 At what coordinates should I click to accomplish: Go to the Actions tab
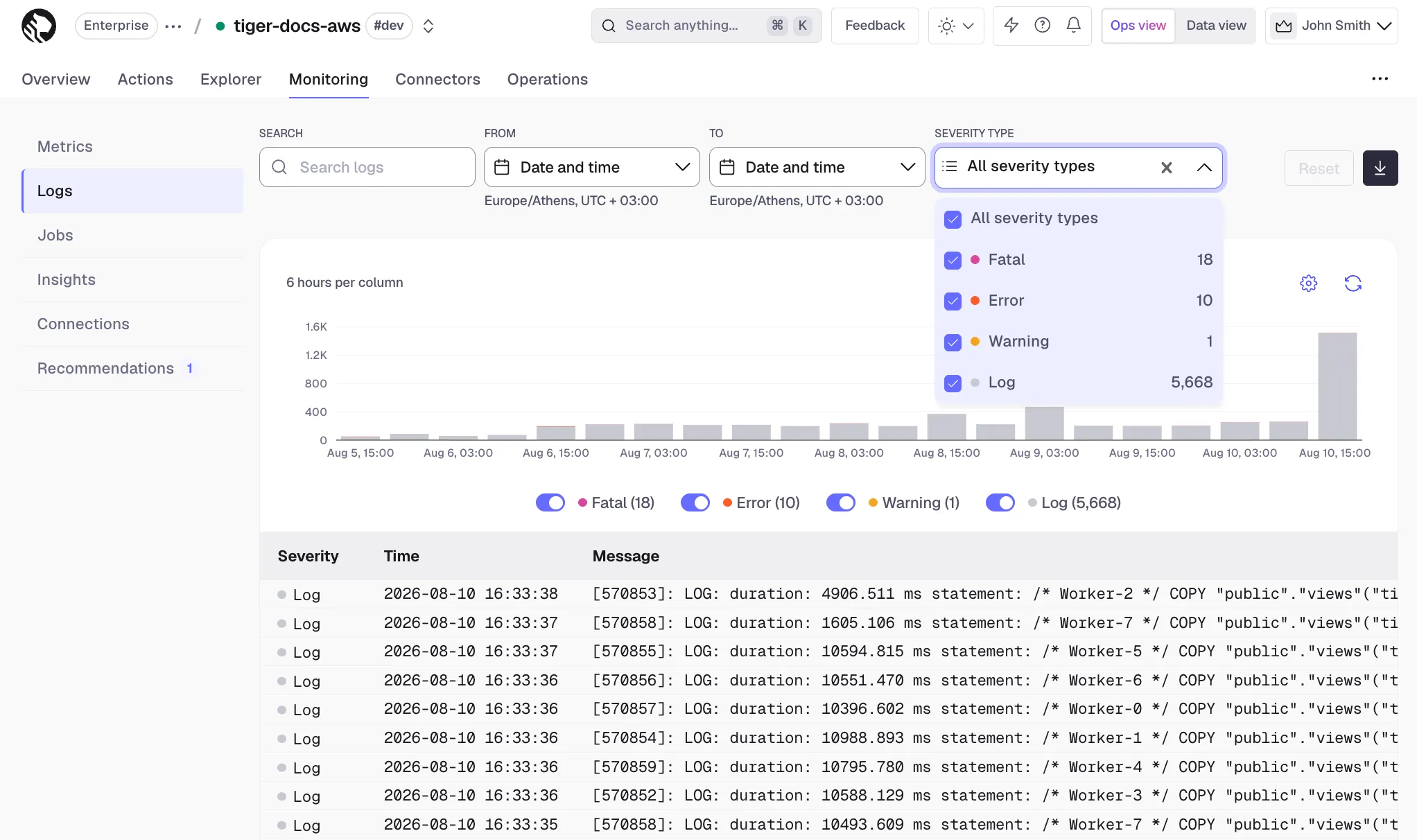(146, 79)
